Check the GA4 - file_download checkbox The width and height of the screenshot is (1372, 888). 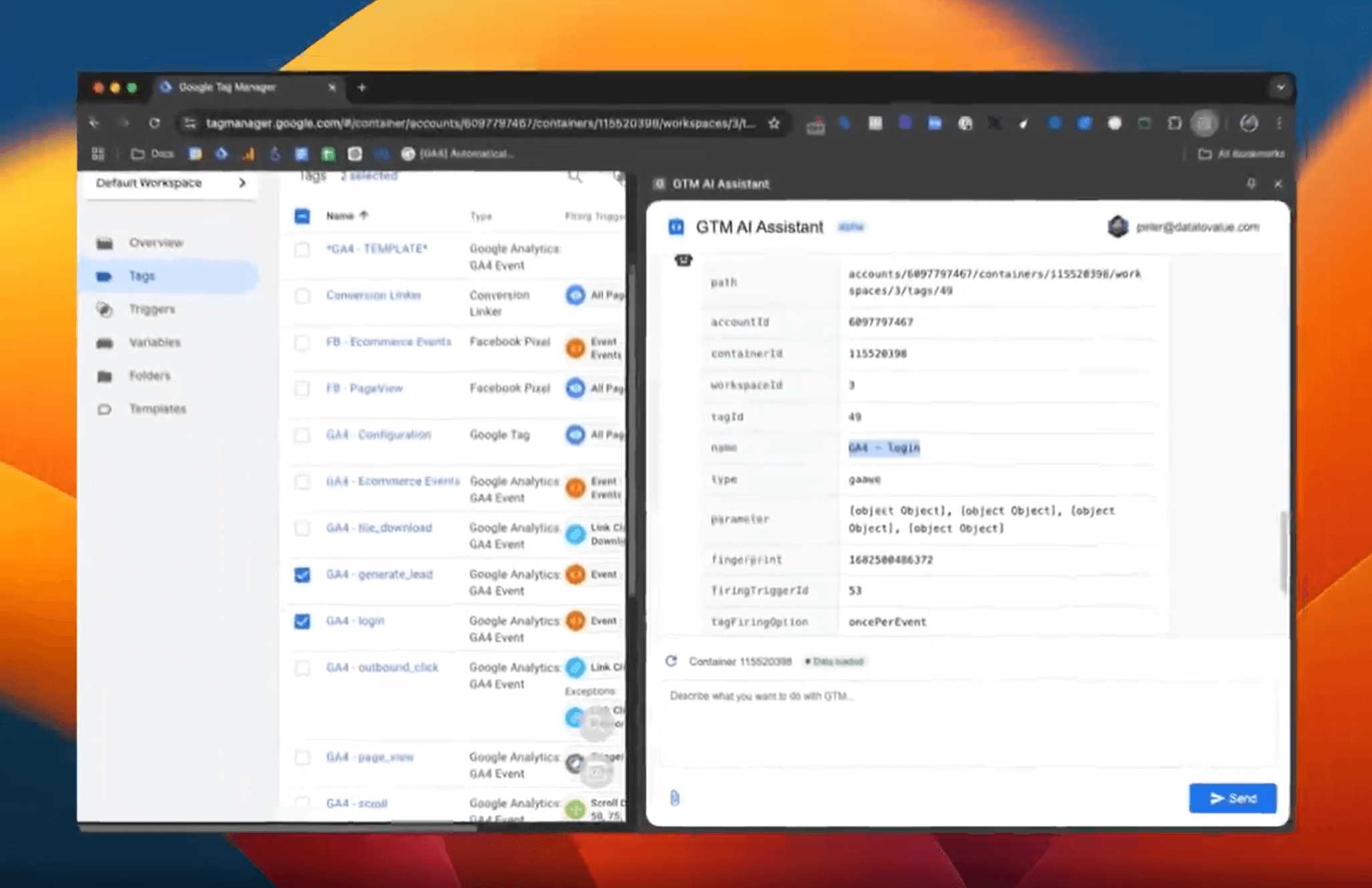coord(302,529)
